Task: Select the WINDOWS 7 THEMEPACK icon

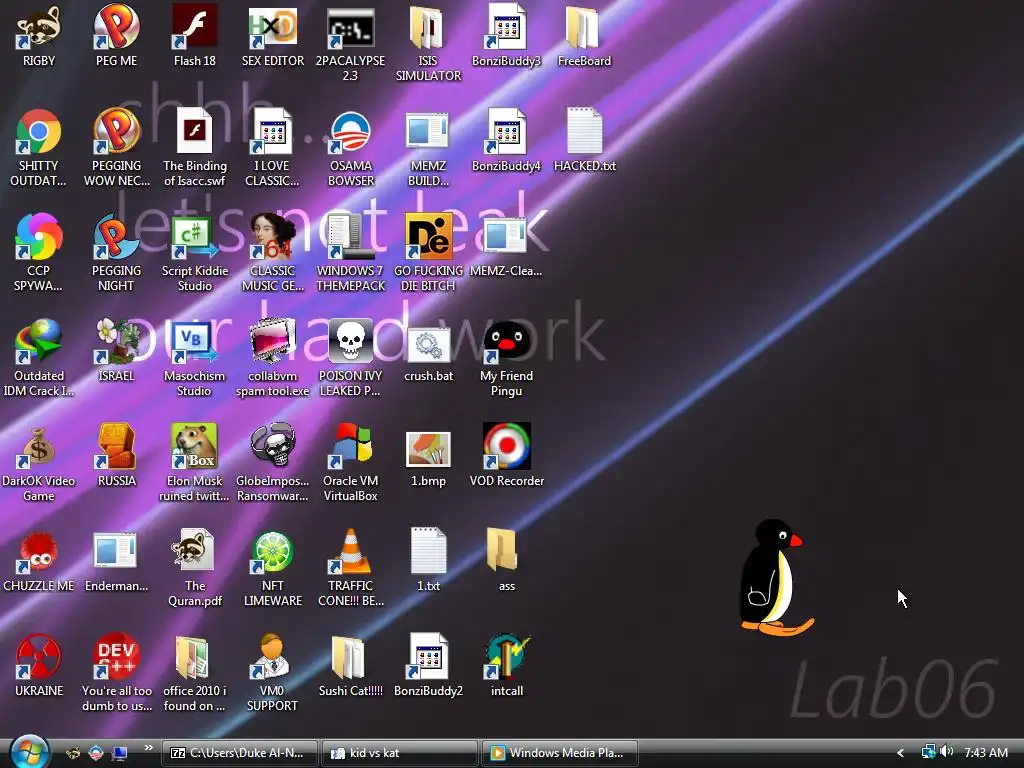Action: (x=350, y=236)
